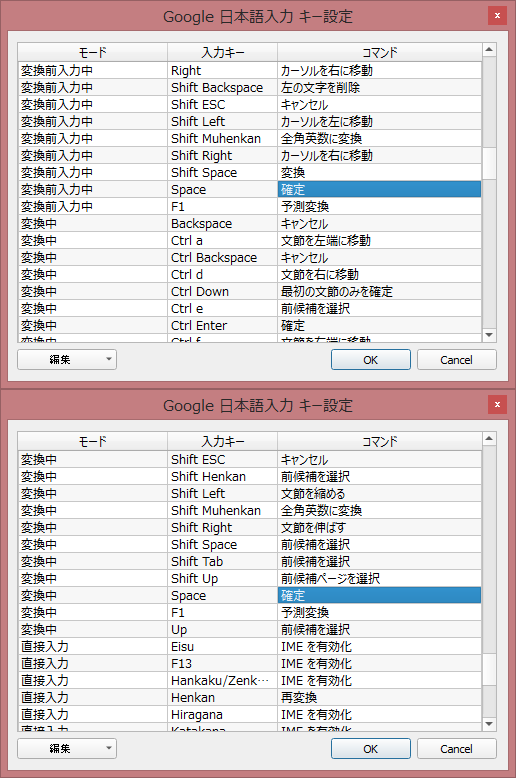Select the '再変換' command cell
The width and height of the screenshot is (516, 778).
pyautogui.click(x=380, y=697)
